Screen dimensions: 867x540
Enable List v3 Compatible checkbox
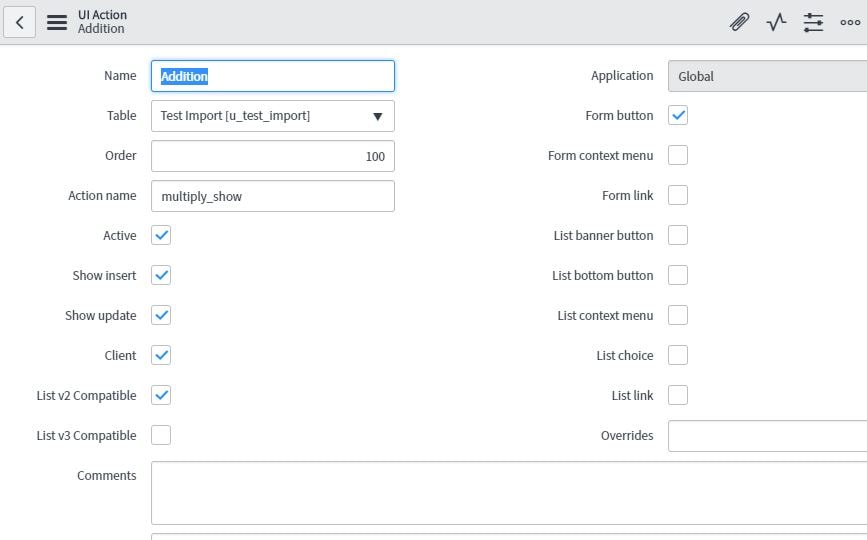coord(161,435)
